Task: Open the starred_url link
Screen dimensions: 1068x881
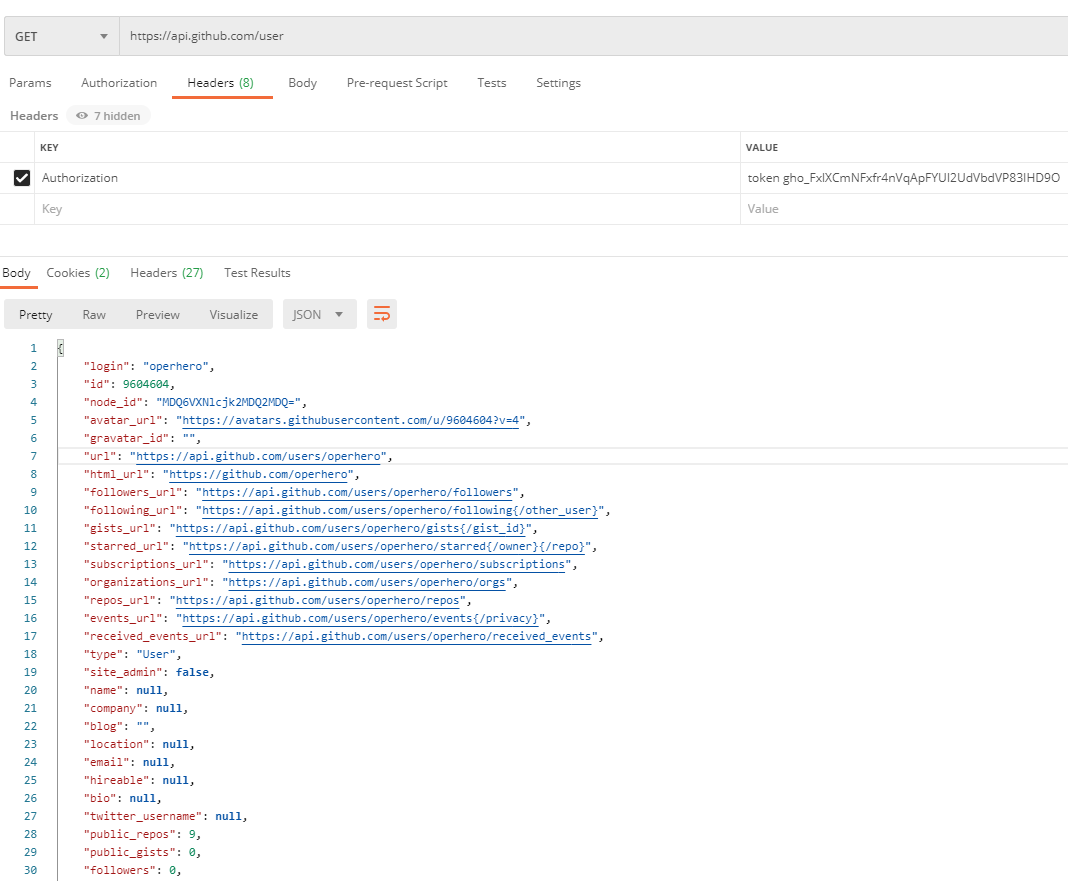Action: pyautogui.click(x=387, y=546)
